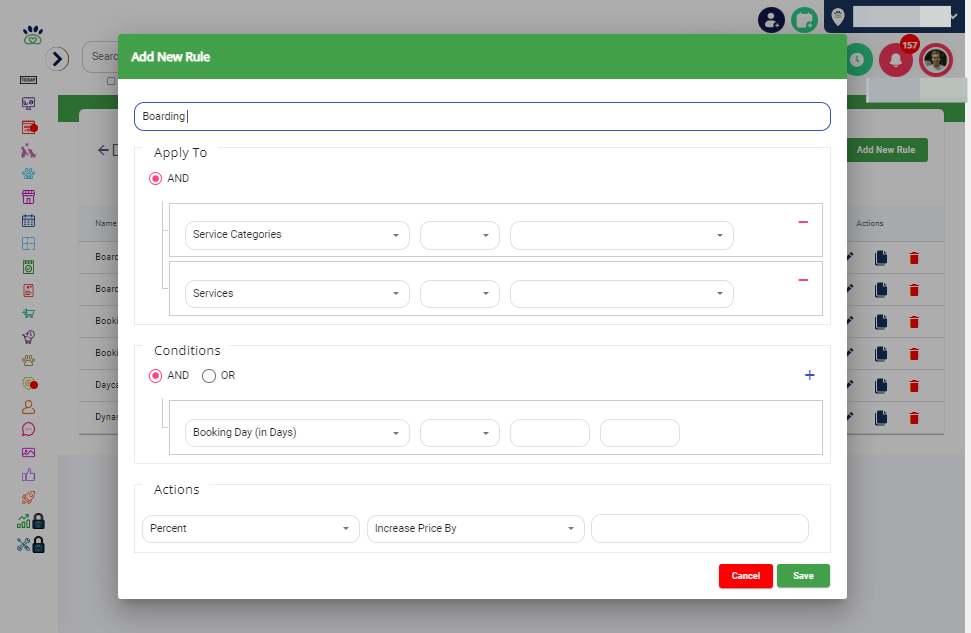Click the paw logo in the sidebar
The width and height of the screenshot is (971, 633).
point(33,35)
